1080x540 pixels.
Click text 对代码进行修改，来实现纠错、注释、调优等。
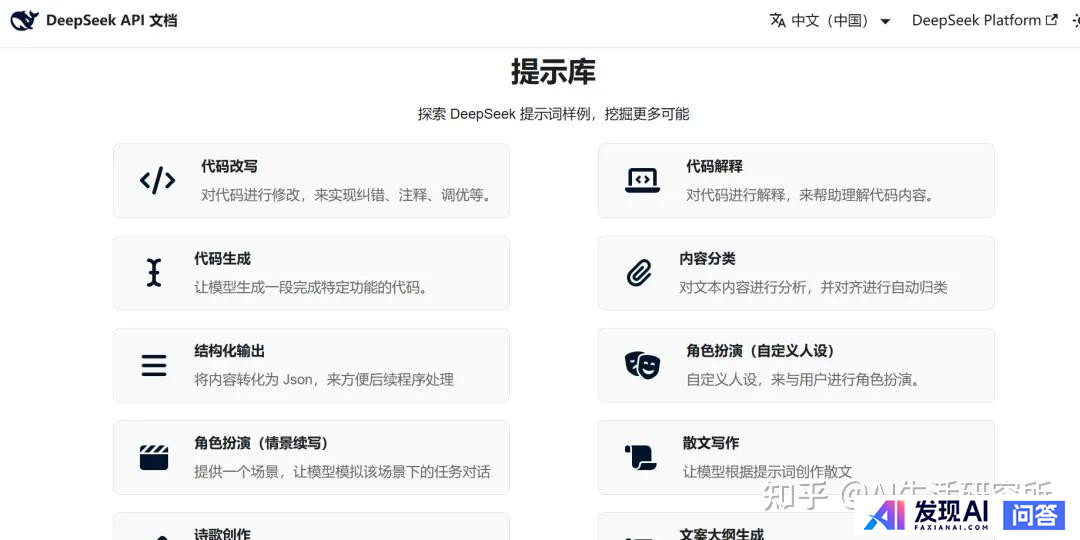click(x=349, y=195)
